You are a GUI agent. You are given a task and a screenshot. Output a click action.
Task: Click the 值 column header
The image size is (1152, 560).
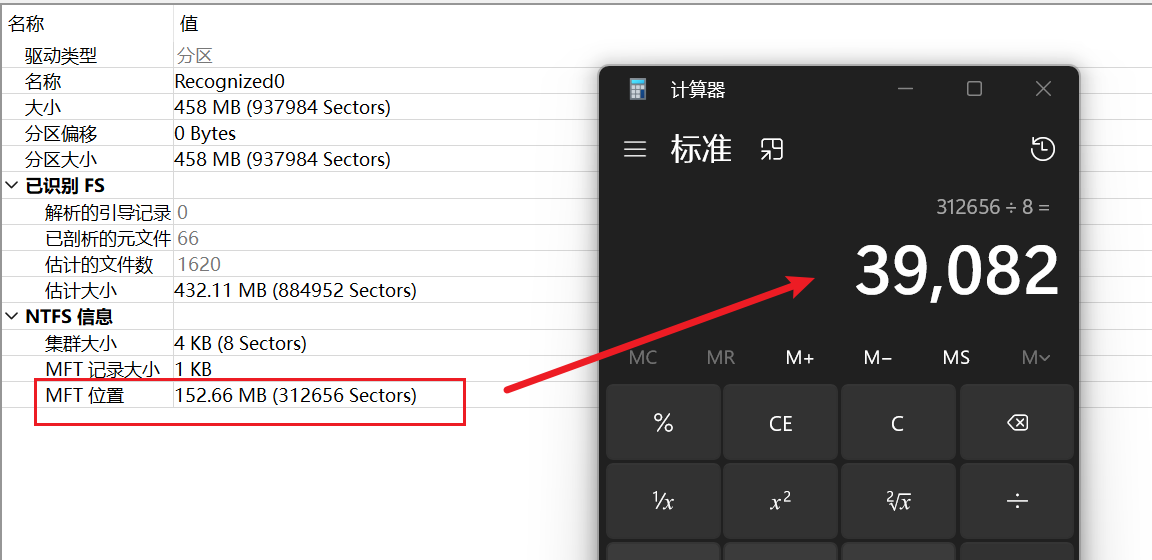[189, 24]
